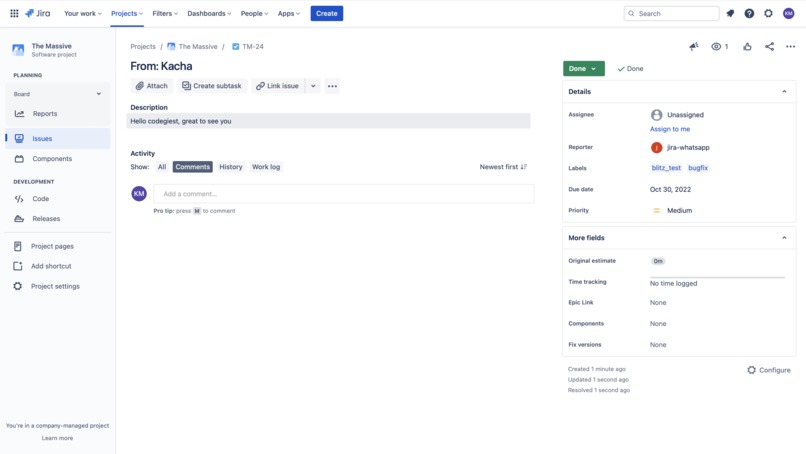Click The Massive breadcrumb link
Image resolution: width=806 pixels, height=454 pixels.
click(192, 47)
